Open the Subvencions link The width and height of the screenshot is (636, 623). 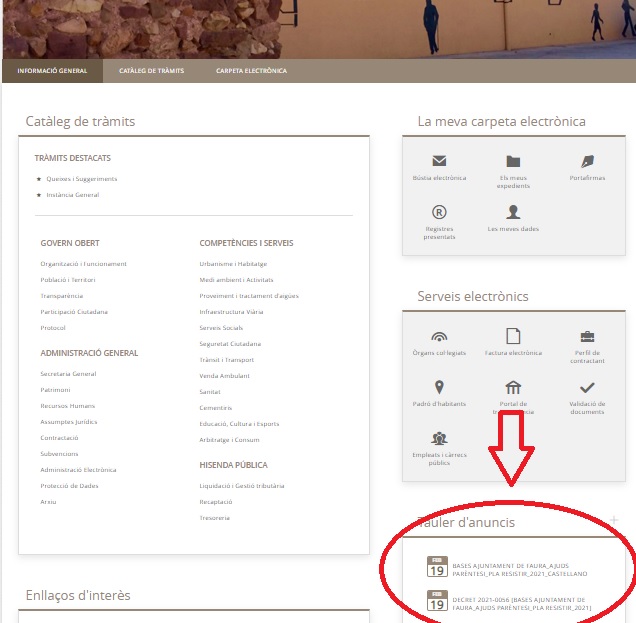(59, 454)
